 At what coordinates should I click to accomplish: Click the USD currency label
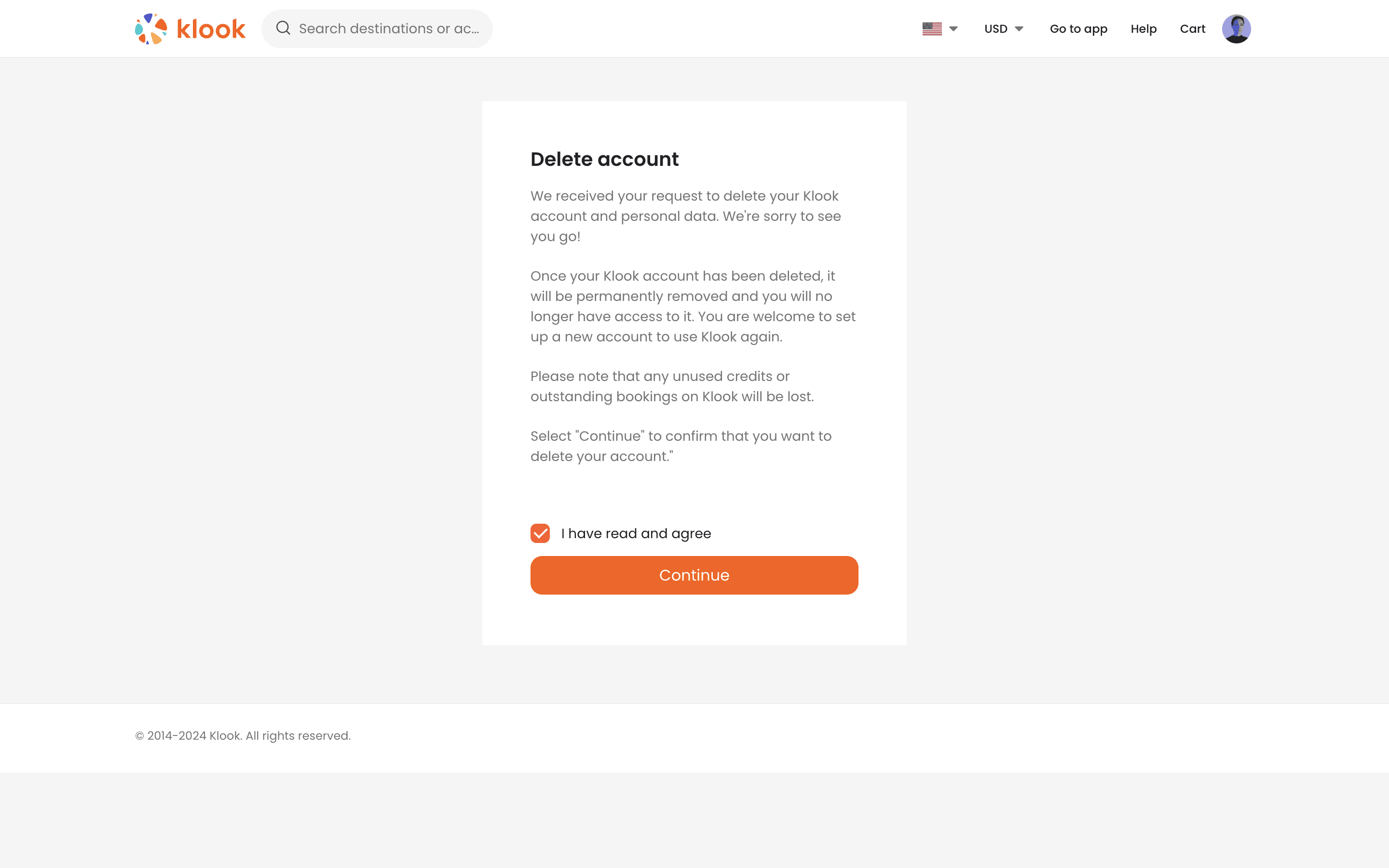tap(996, 29)
